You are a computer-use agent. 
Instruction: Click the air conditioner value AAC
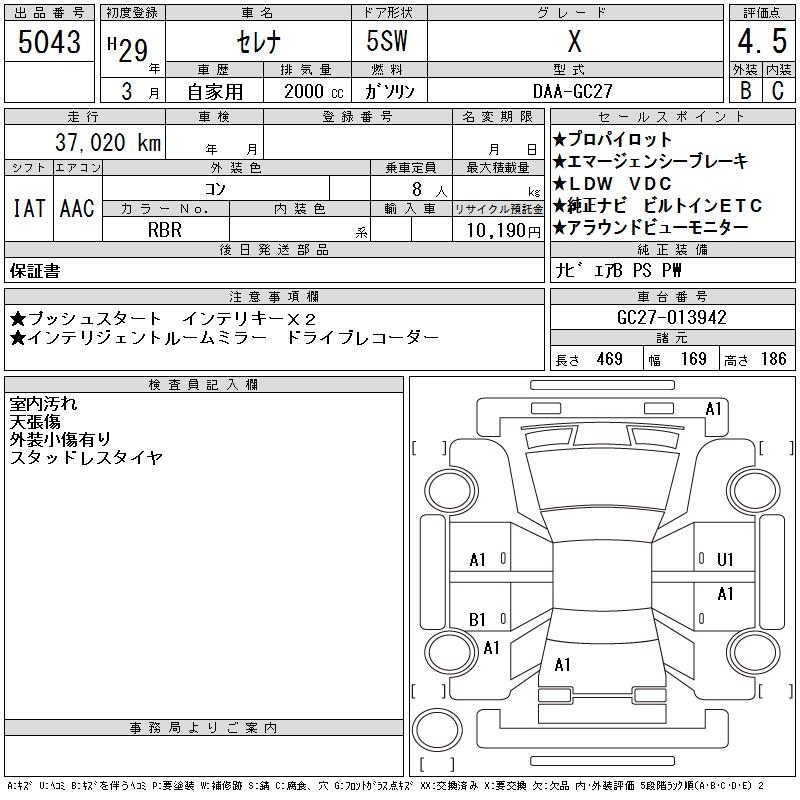pyautogui.click(x=77, y=208)
